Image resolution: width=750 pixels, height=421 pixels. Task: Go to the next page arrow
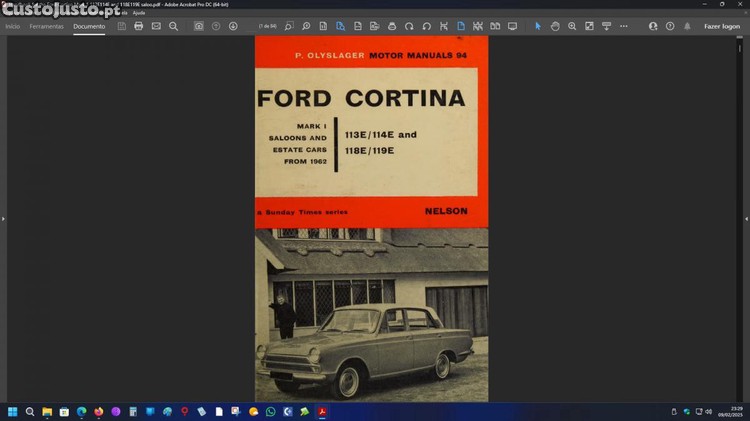233,26
